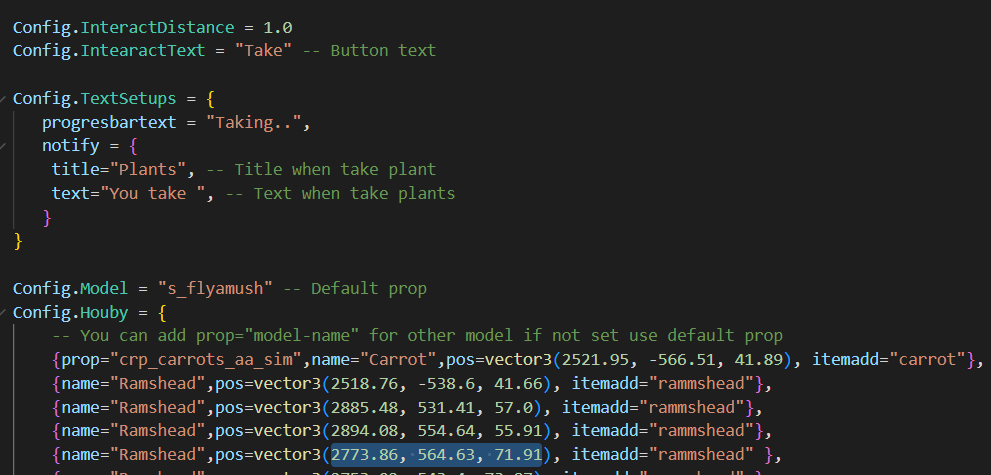Click the comment about adding prop="model-name"
This screenshot has width=991, height=475.
[x=417, y=335]
